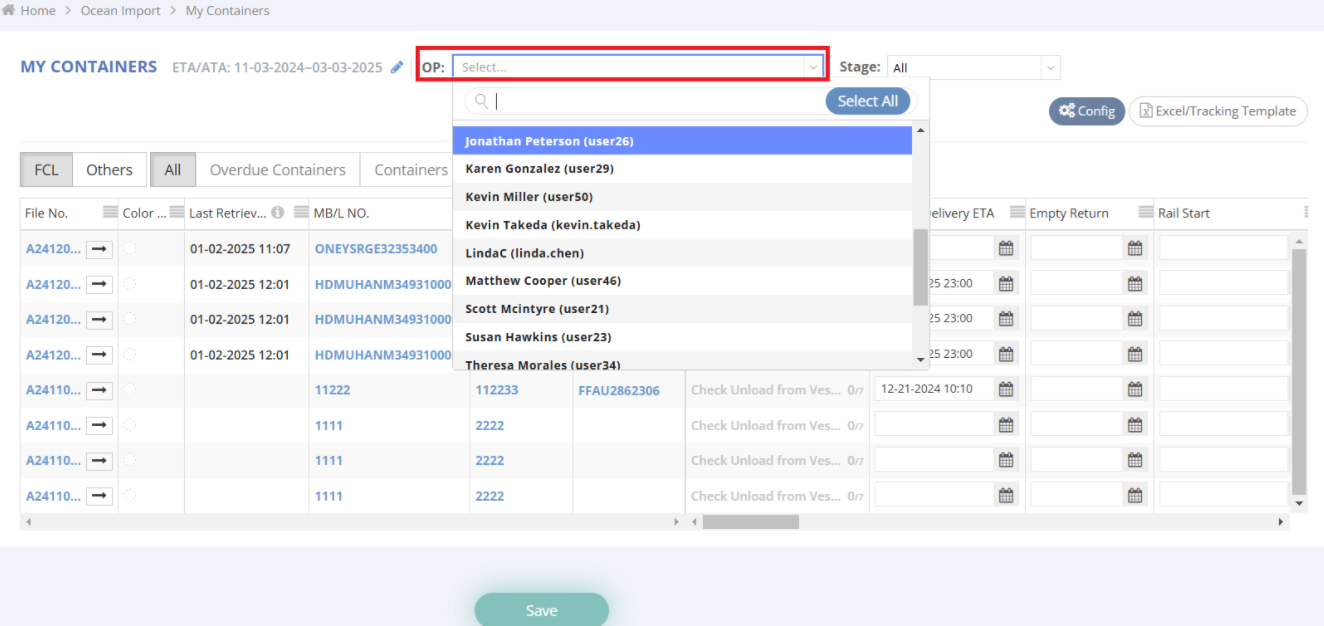Screen dimensions: 1324x626
Task: Collapse the OP select dropdown arrow
Action: pos(812,68)
